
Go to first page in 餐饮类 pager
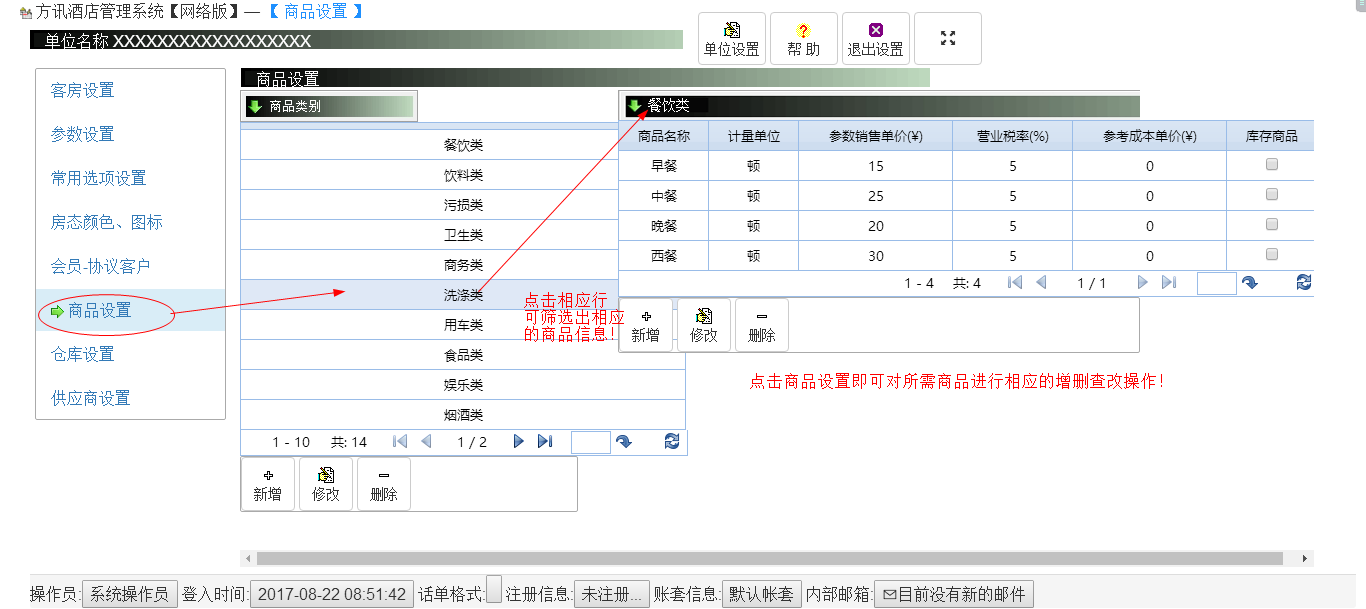[x=1015, y=283]
